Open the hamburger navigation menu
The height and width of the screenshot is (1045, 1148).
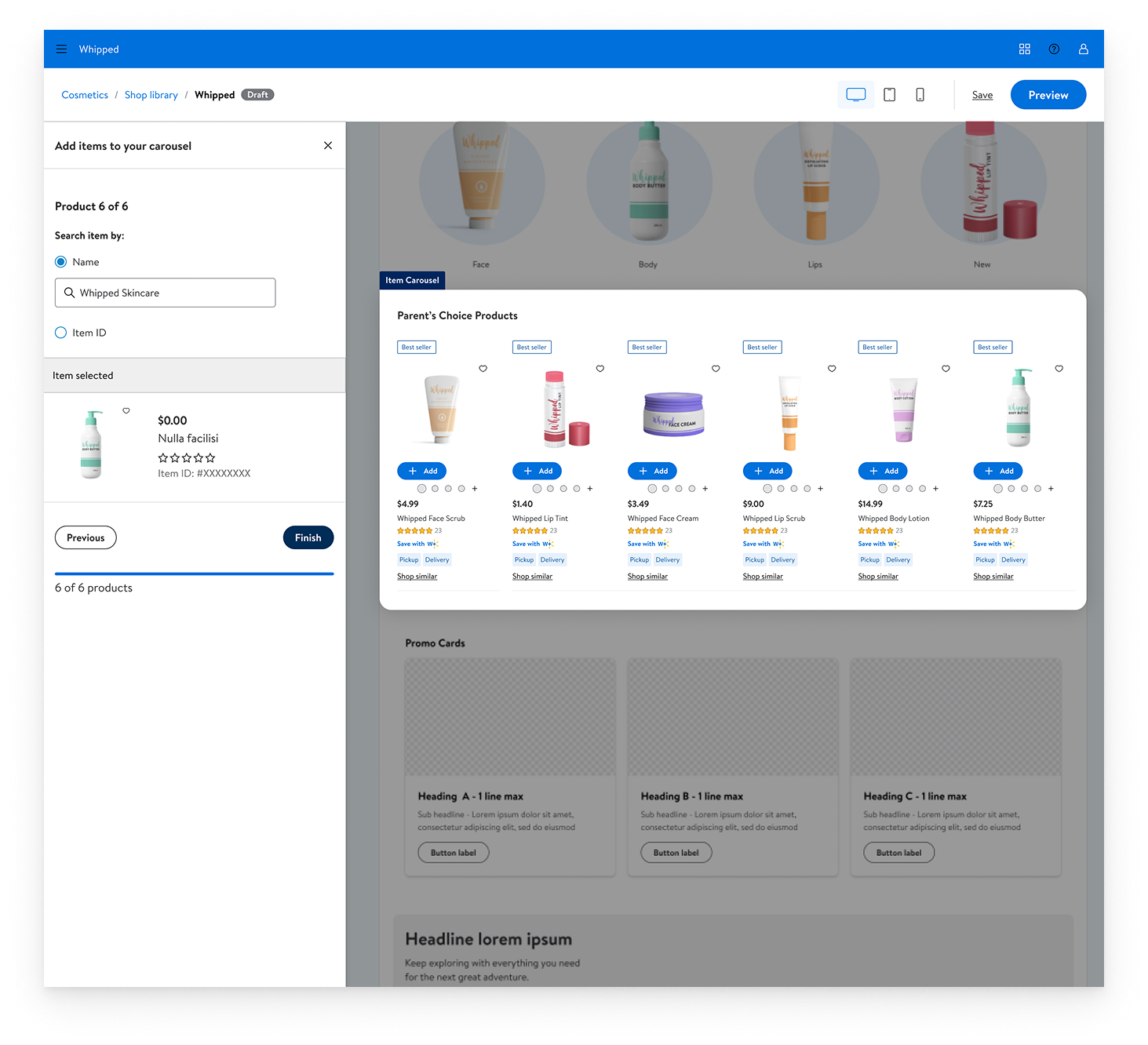pyautogui.click(x=61, y=49)
